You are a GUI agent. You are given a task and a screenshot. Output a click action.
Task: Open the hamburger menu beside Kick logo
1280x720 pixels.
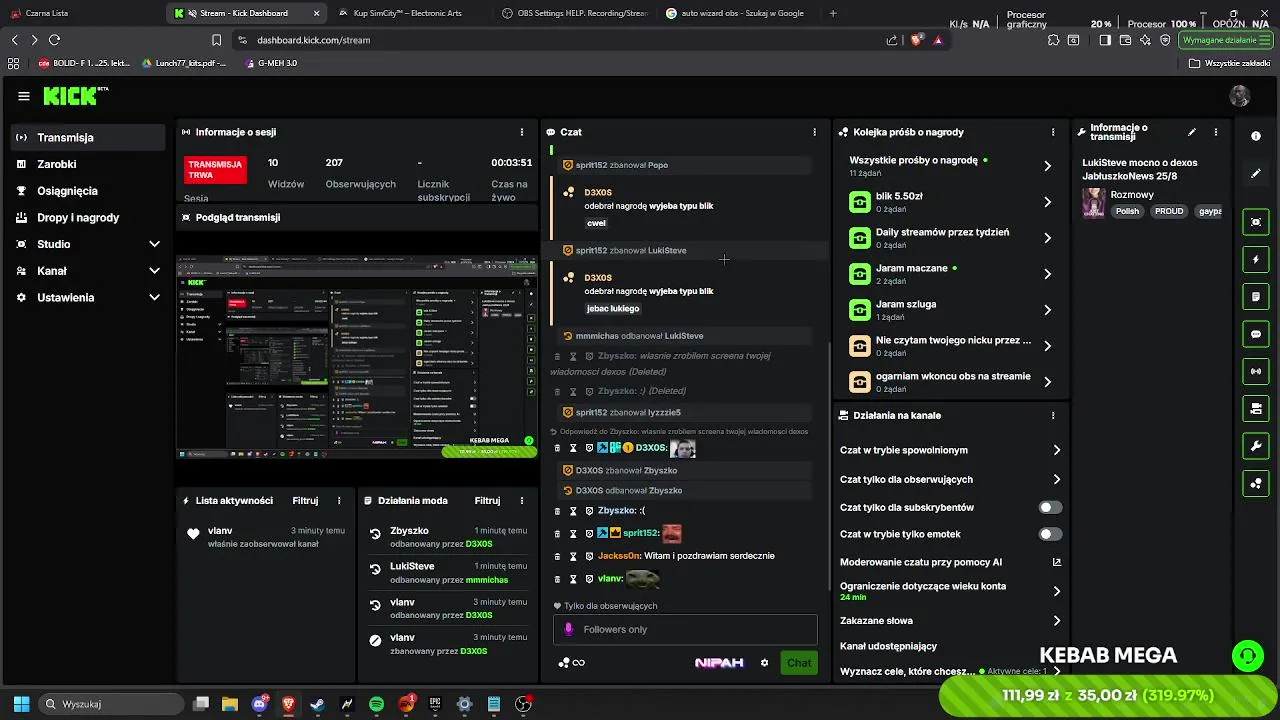[x=24, y=96]
